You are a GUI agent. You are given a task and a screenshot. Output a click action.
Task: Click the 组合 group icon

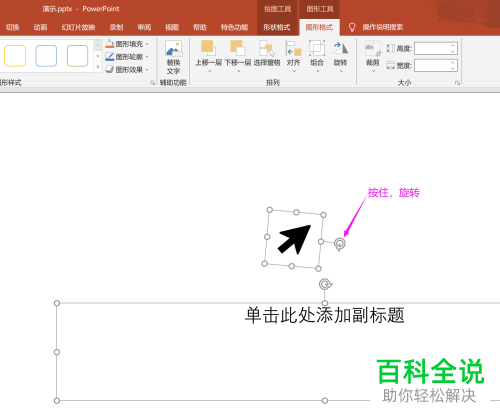pos(317,49)
